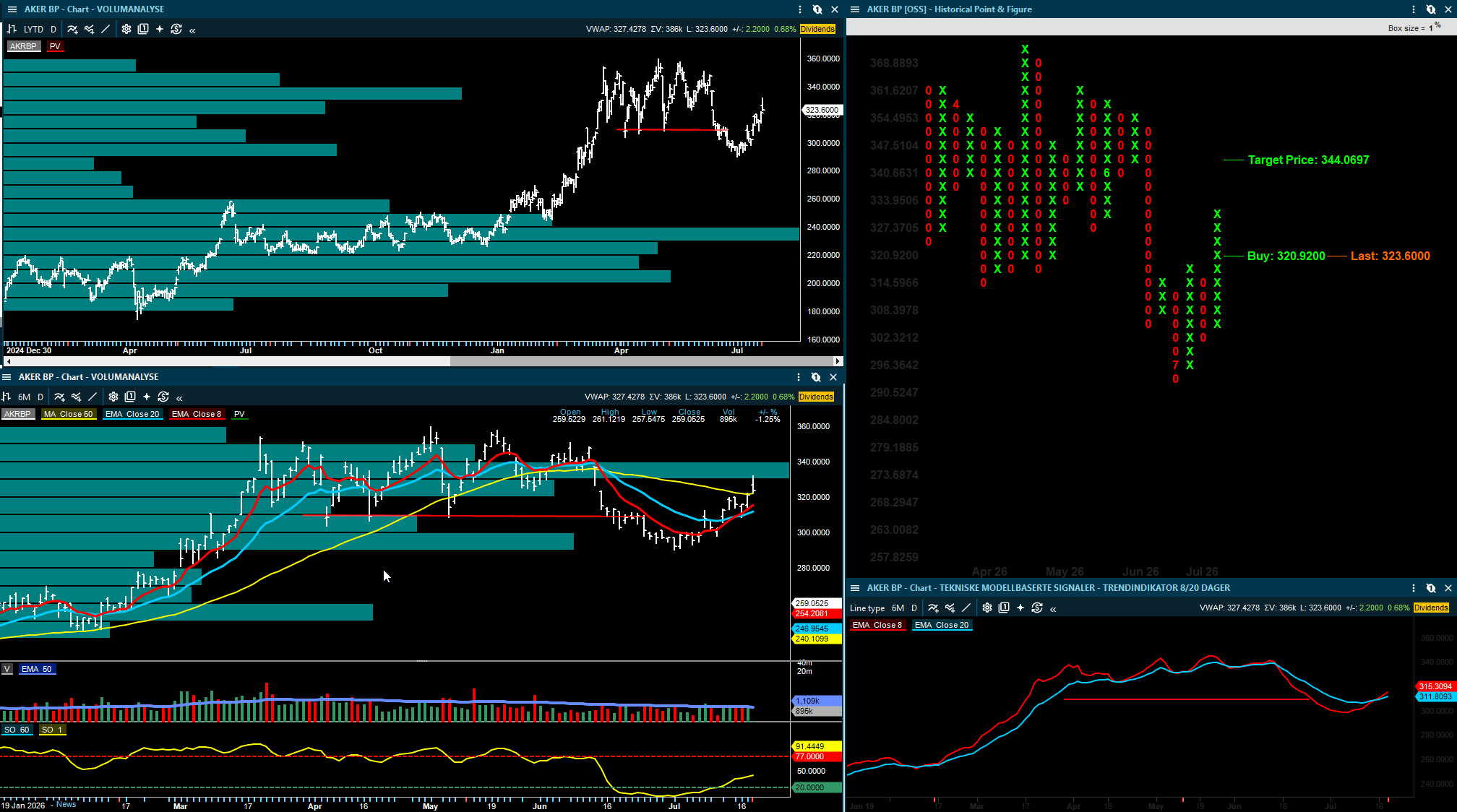Viewport: 1457px width, 812px height.
Task: Open three-dot options menu of TRENDINDIKATOR chart
Action: coord(1414,588)
